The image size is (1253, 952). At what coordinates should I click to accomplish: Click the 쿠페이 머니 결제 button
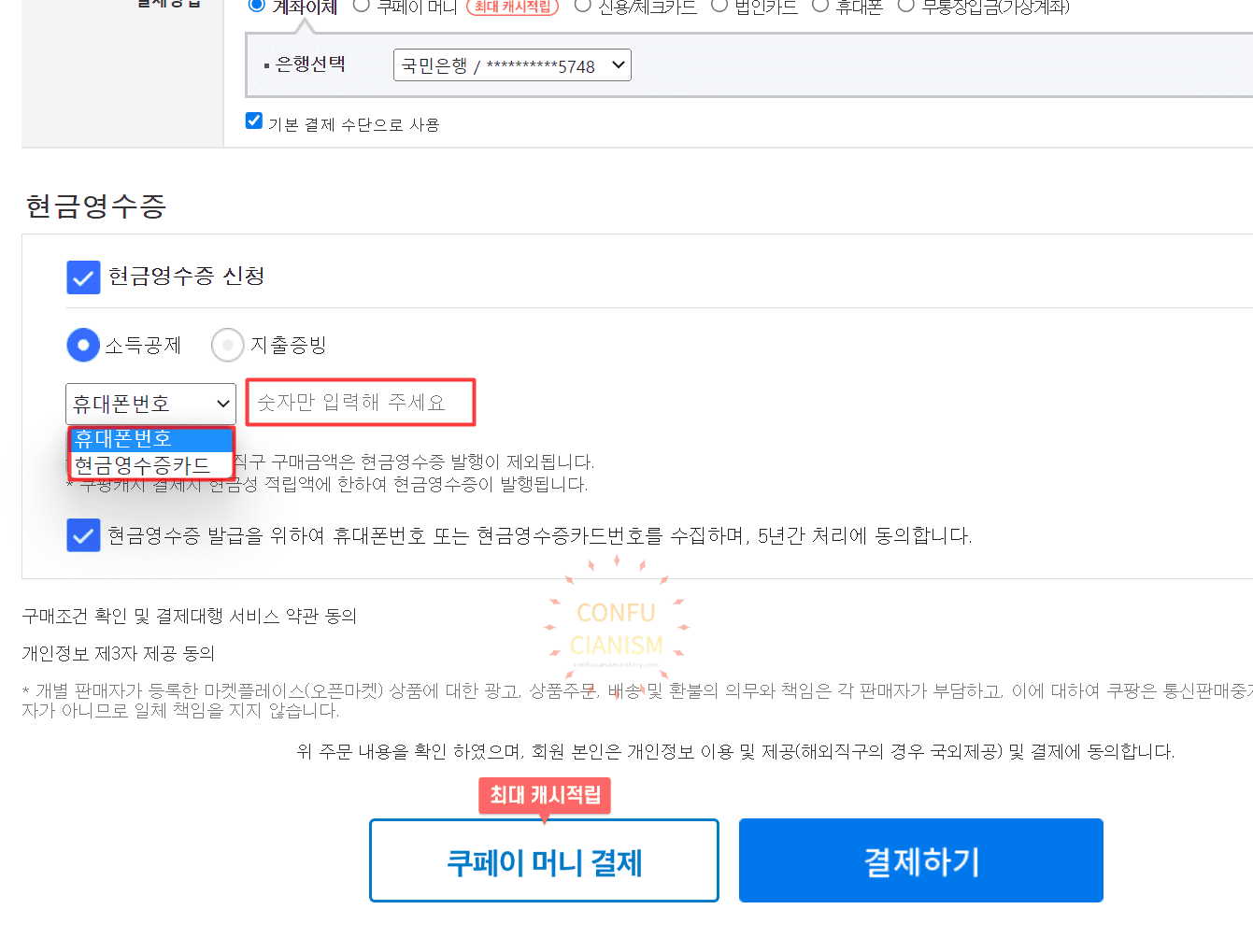544,860
